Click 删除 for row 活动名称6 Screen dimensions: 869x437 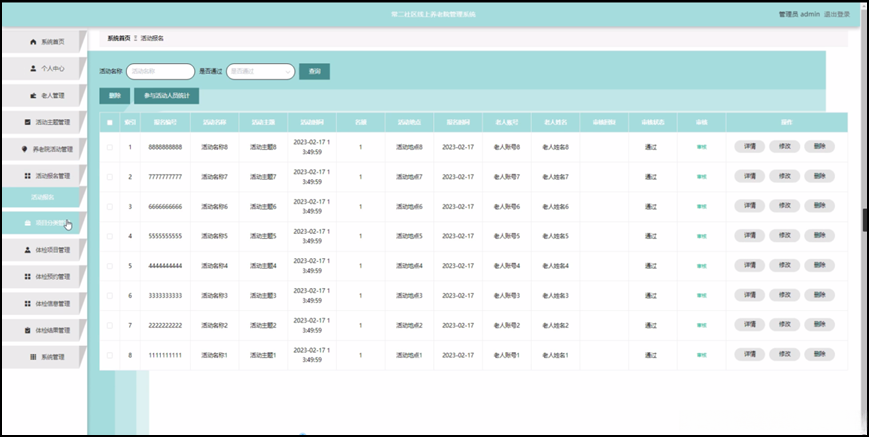point(820,205)
